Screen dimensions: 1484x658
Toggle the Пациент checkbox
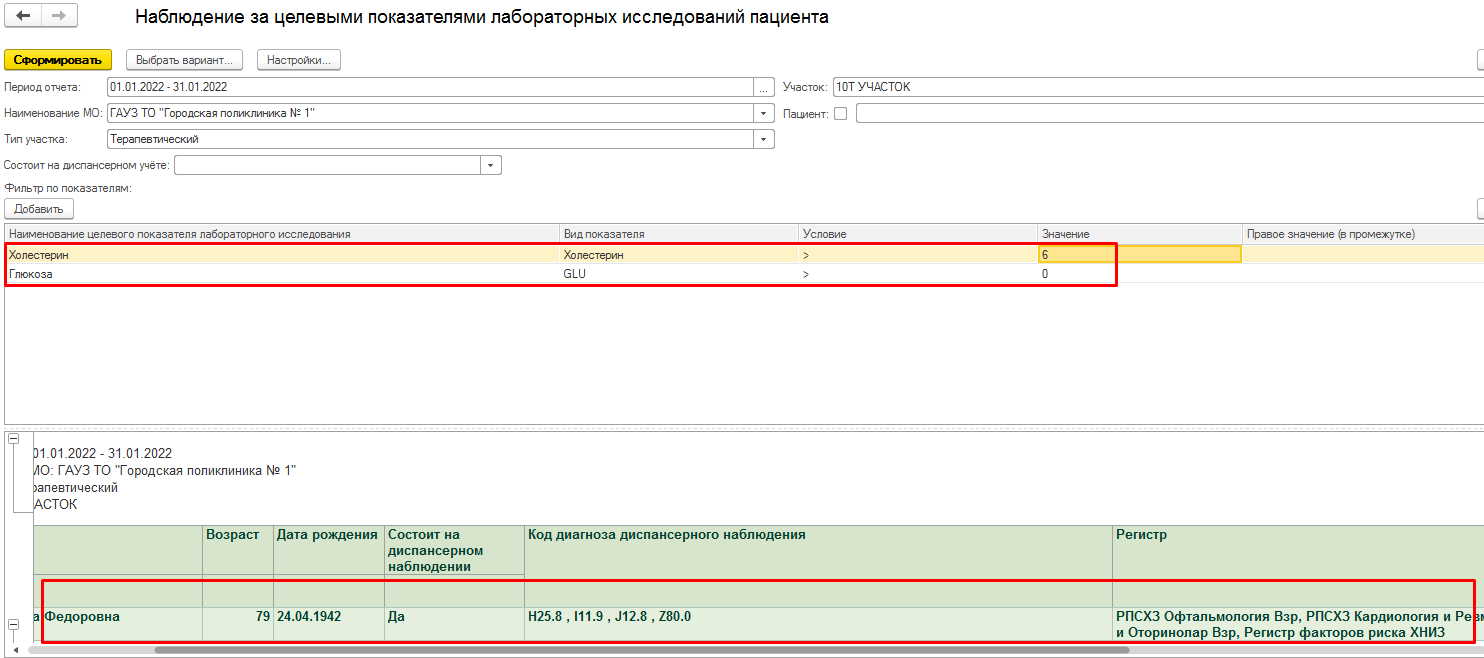(x=840, y=113)
